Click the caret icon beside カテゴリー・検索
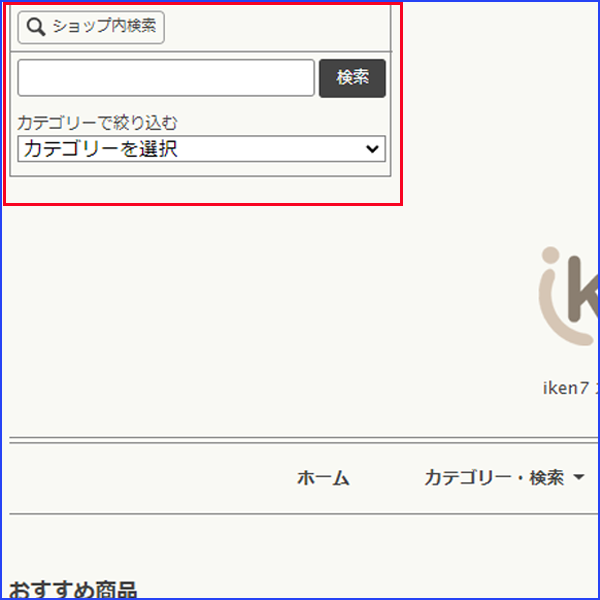Image resolution: width=600 pixels, height=600 pixels. [579, 478]
